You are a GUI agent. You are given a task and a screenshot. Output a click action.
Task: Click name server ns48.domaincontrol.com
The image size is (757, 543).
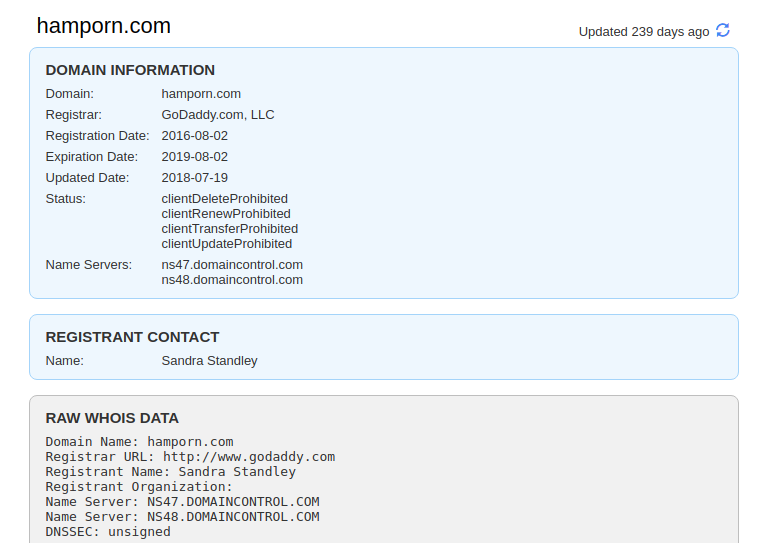(x=232, y=280)
